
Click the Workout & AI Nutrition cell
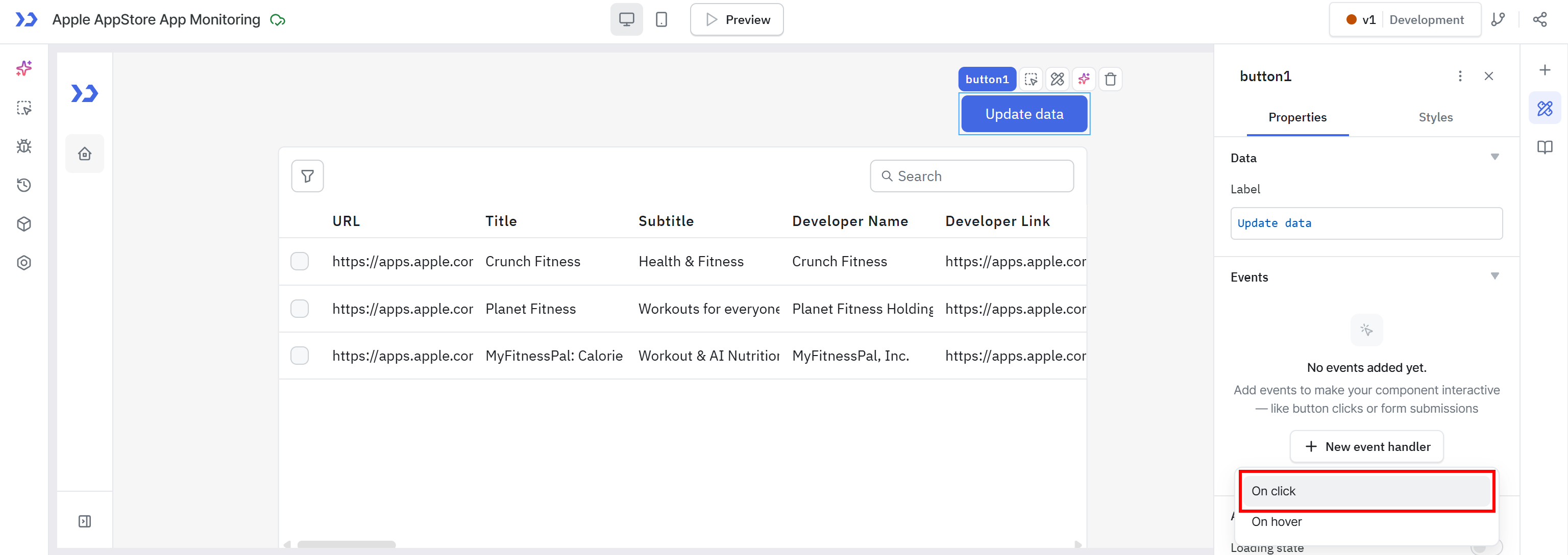tap(709, 356)
